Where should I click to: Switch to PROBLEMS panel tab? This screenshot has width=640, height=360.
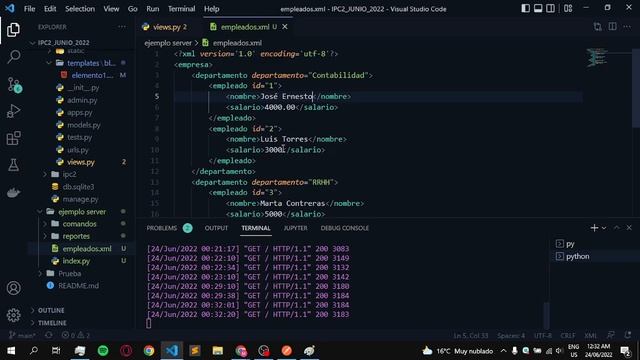(162, 228)
